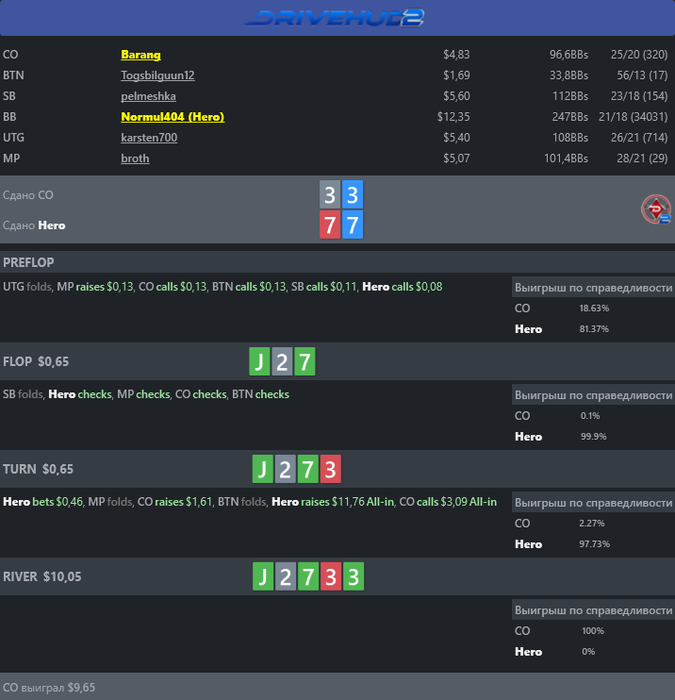Click the green 7 card on the flop row

[x=304, y=362]
